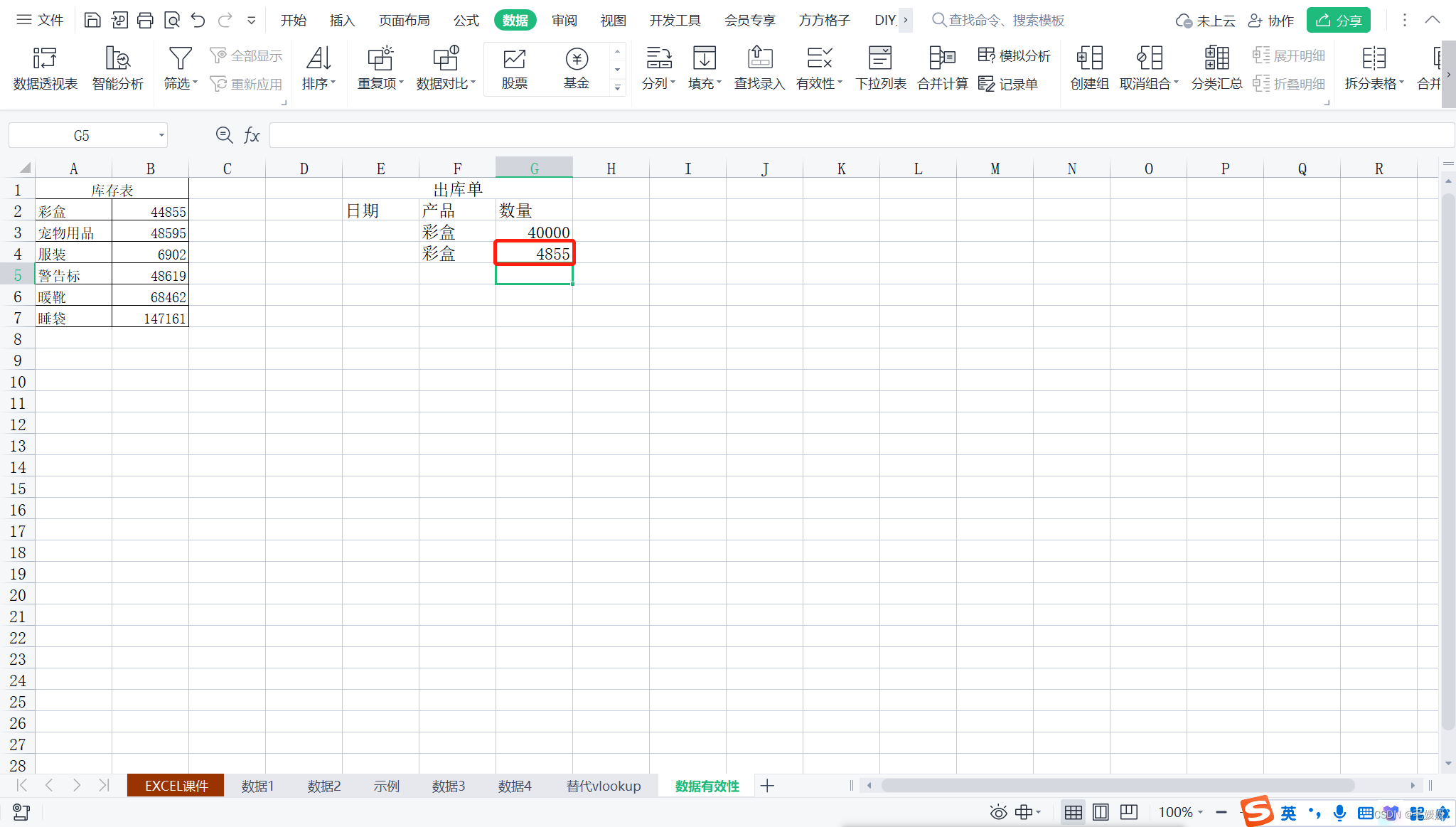
Task: Create a group (创建组)
Action: (x=1089, y=68)
